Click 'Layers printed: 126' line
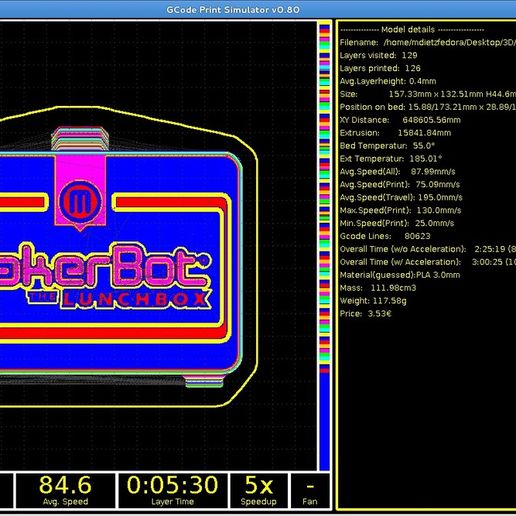Image resolution: width=516 pixels, height=516 pixels. click(x=380, y=68)
